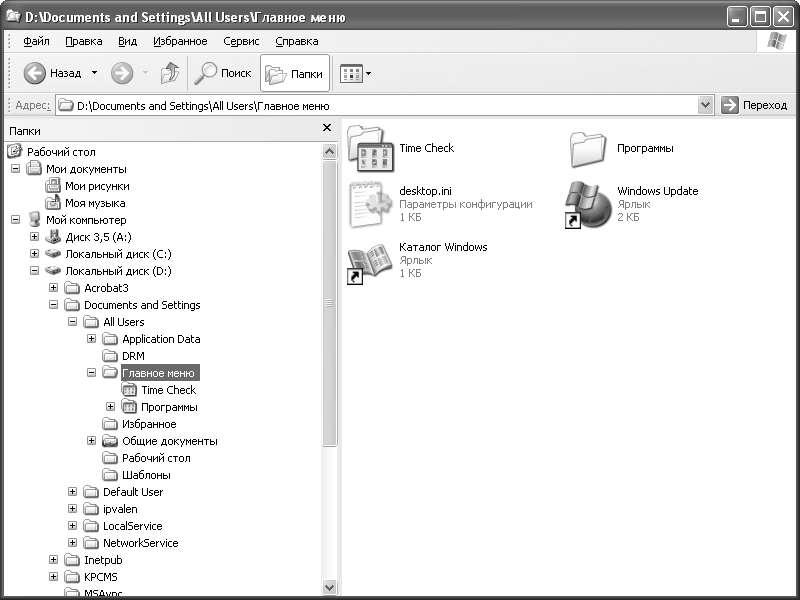Open the Правка menu

[84, 41]
